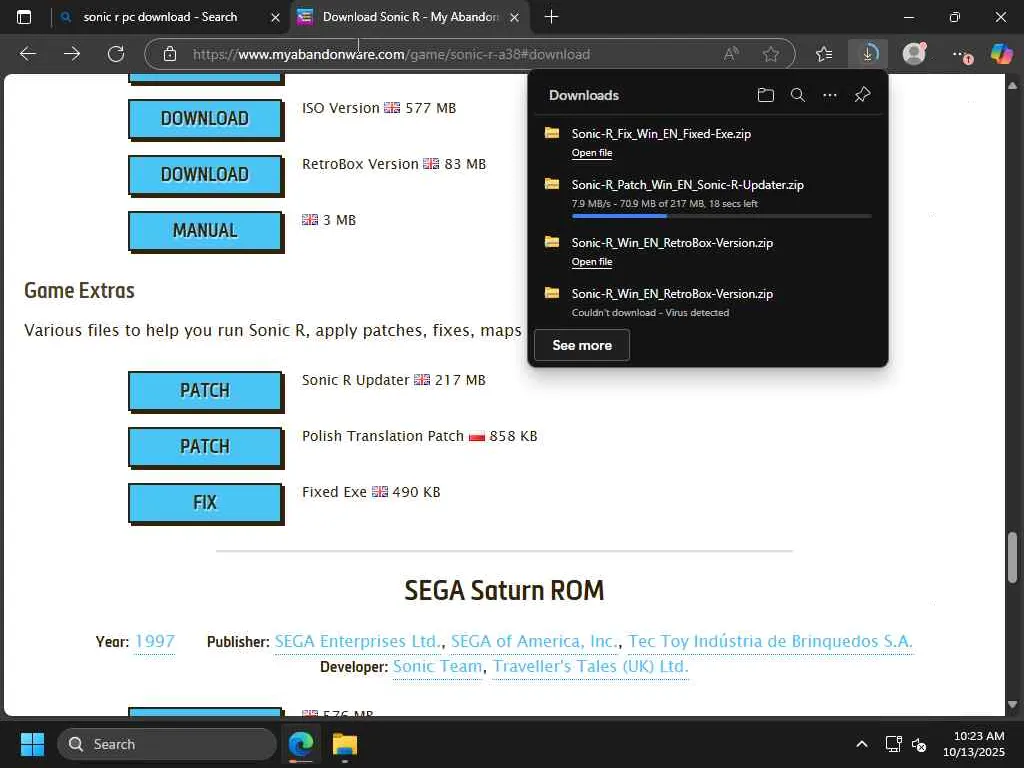1024x768 pixels.
Task: Open Traveller's Tales (UK) Ltd. link
Action: [x=590, y=666]
